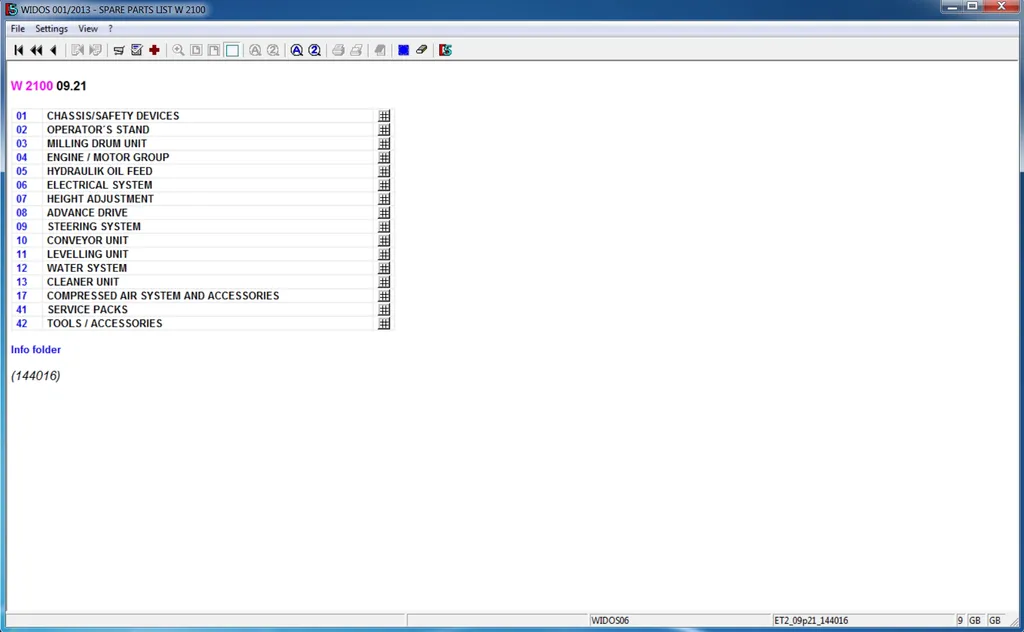Screen dimensions: 1024x632
Task: Click the blue letter A search icon
Action: [296, 50]
